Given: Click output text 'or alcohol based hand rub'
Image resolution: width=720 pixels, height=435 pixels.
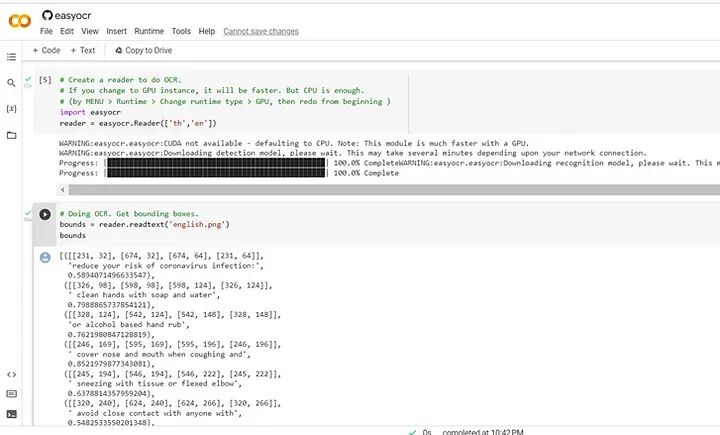Looking at the screenshot, I should 127,325.
